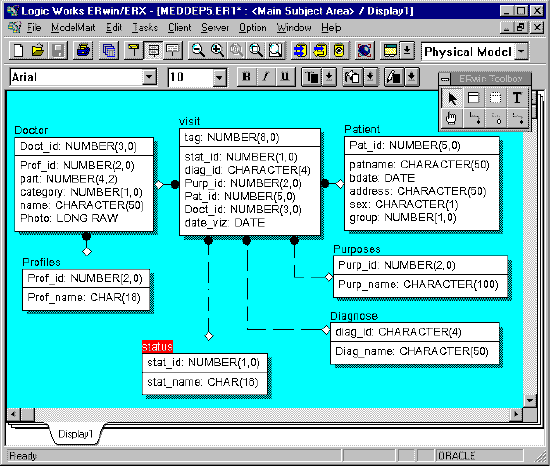The image size is (550, 467).
Task: Click the printer icon in the toolbar
Action: pyautogui.click(x=83, y=51)
